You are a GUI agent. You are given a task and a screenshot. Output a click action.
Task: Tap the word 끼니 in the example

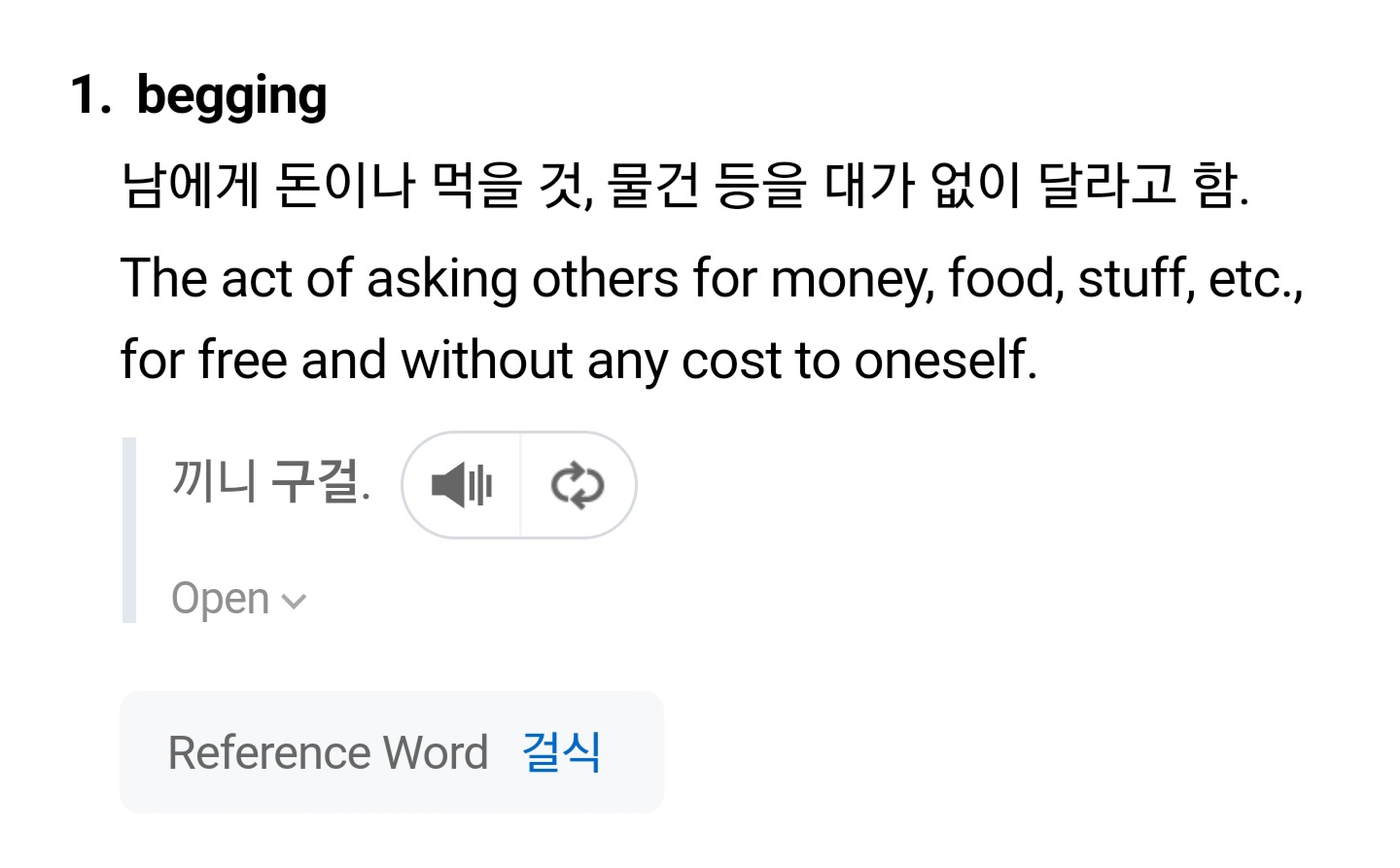tap(215, 481)
